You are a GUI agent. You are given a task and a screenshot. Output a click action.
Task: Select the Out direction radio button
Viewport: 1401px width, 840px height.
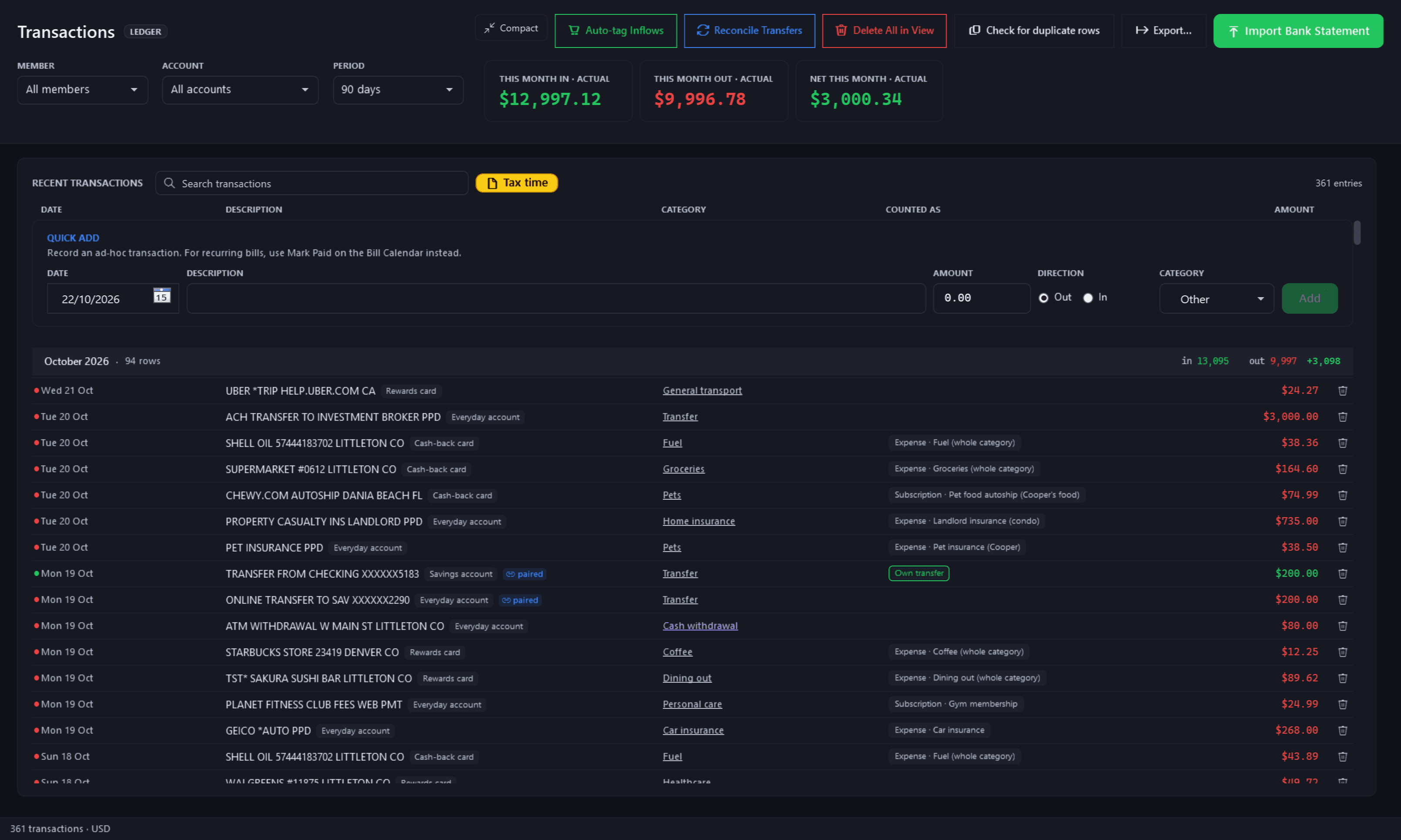(x=1043, y=298)
